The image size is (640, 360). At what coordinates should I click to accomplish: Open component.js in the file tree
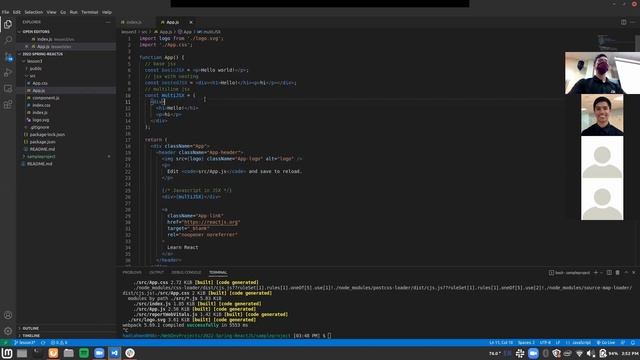(x=46, y=98)
